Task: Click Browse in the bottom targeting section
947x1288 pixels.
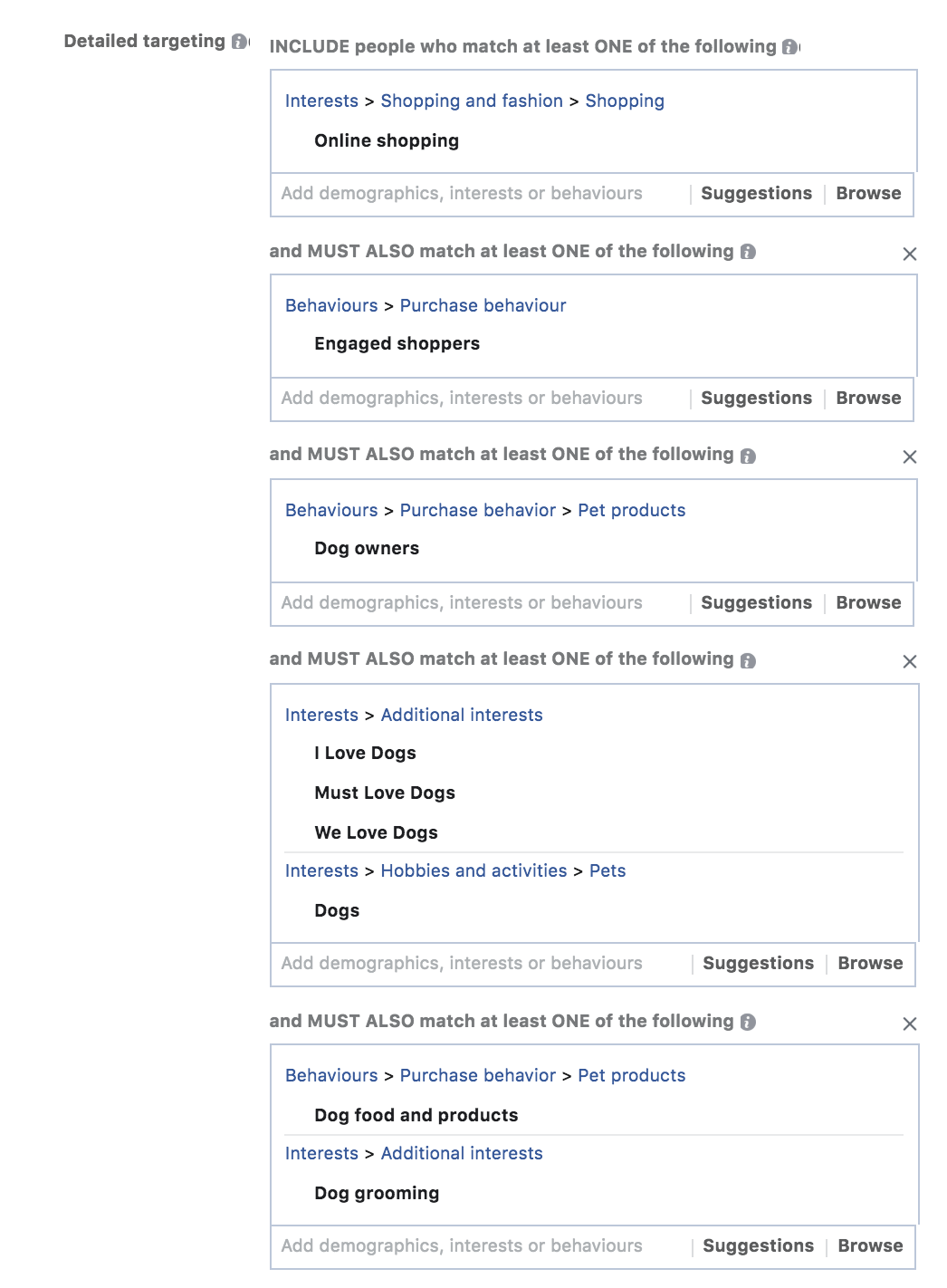Action: (871, 1245)
